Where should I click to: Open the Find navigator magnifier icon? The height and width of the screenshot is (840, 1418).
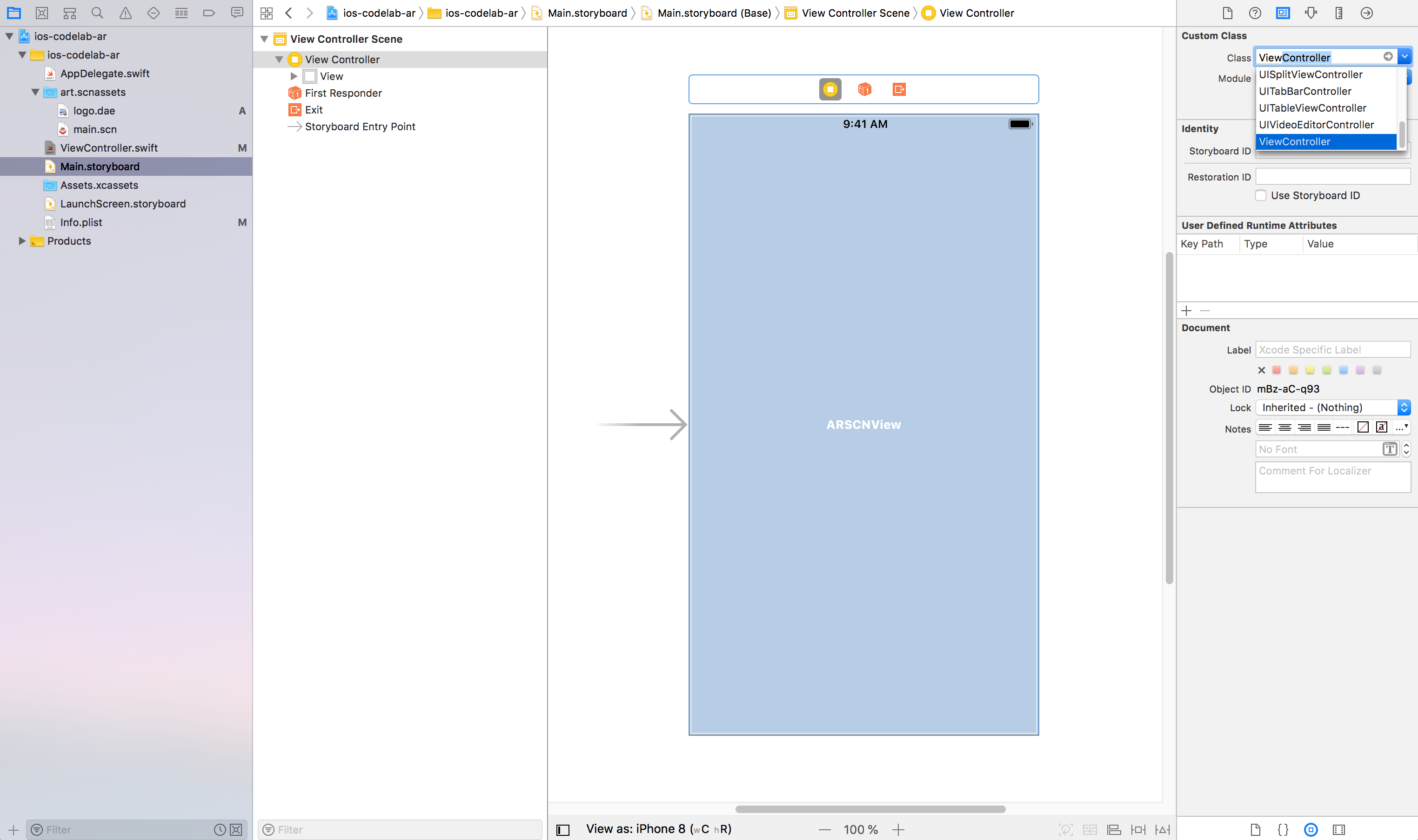[x=97, y=13]
